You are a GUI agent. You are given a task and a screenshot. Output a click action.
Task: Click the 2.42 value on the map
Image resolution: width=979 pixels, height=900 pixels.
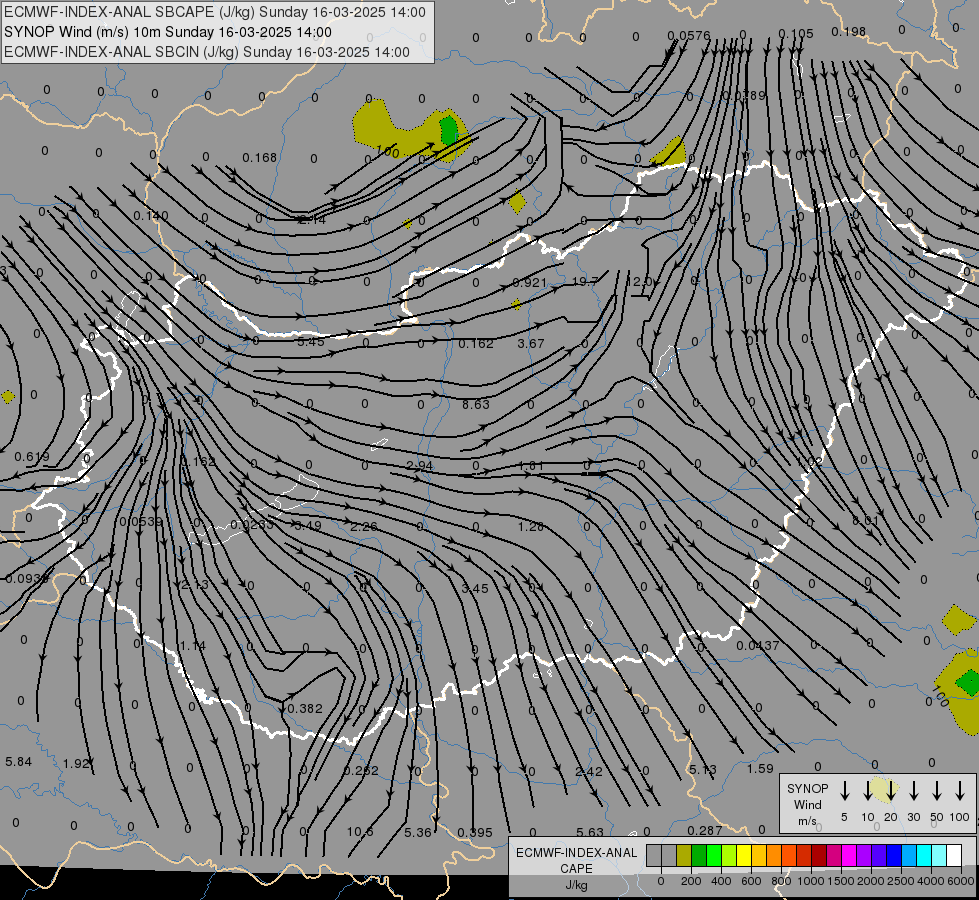(x=589, y=771)
